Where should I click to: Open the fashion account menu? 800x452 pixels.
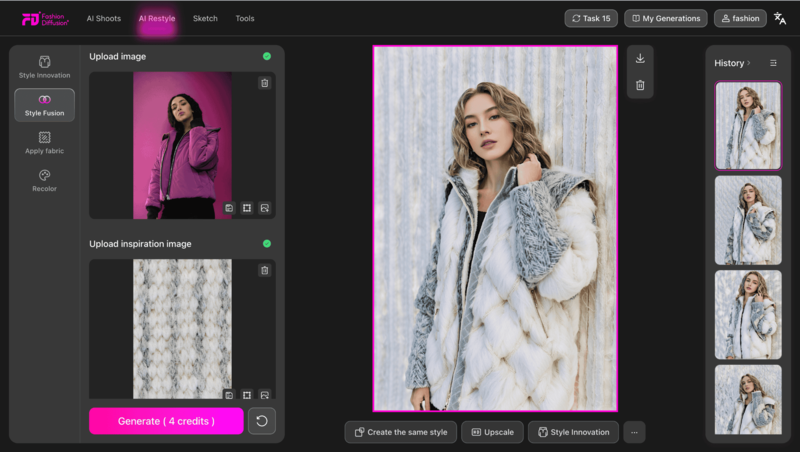click(x=740, y=18)
